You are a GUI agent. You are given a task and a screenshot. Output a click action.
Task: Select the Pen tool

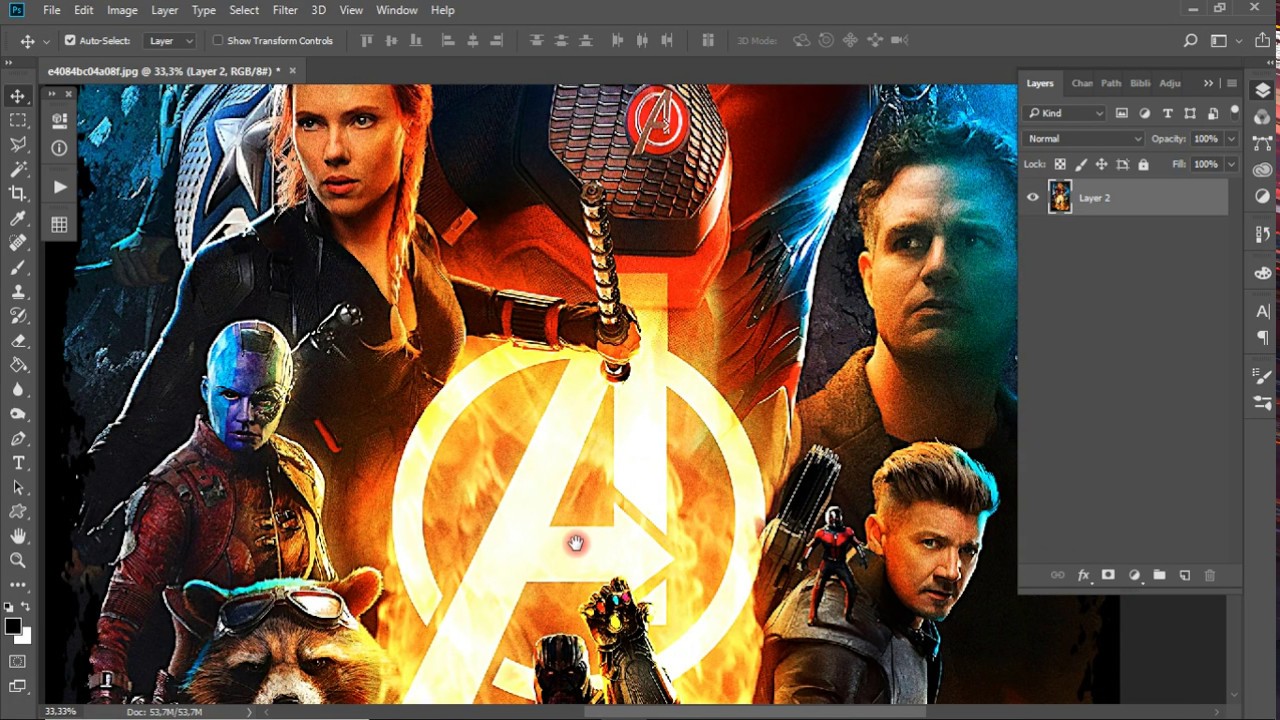pyautogui.click(x=18, y=439)
